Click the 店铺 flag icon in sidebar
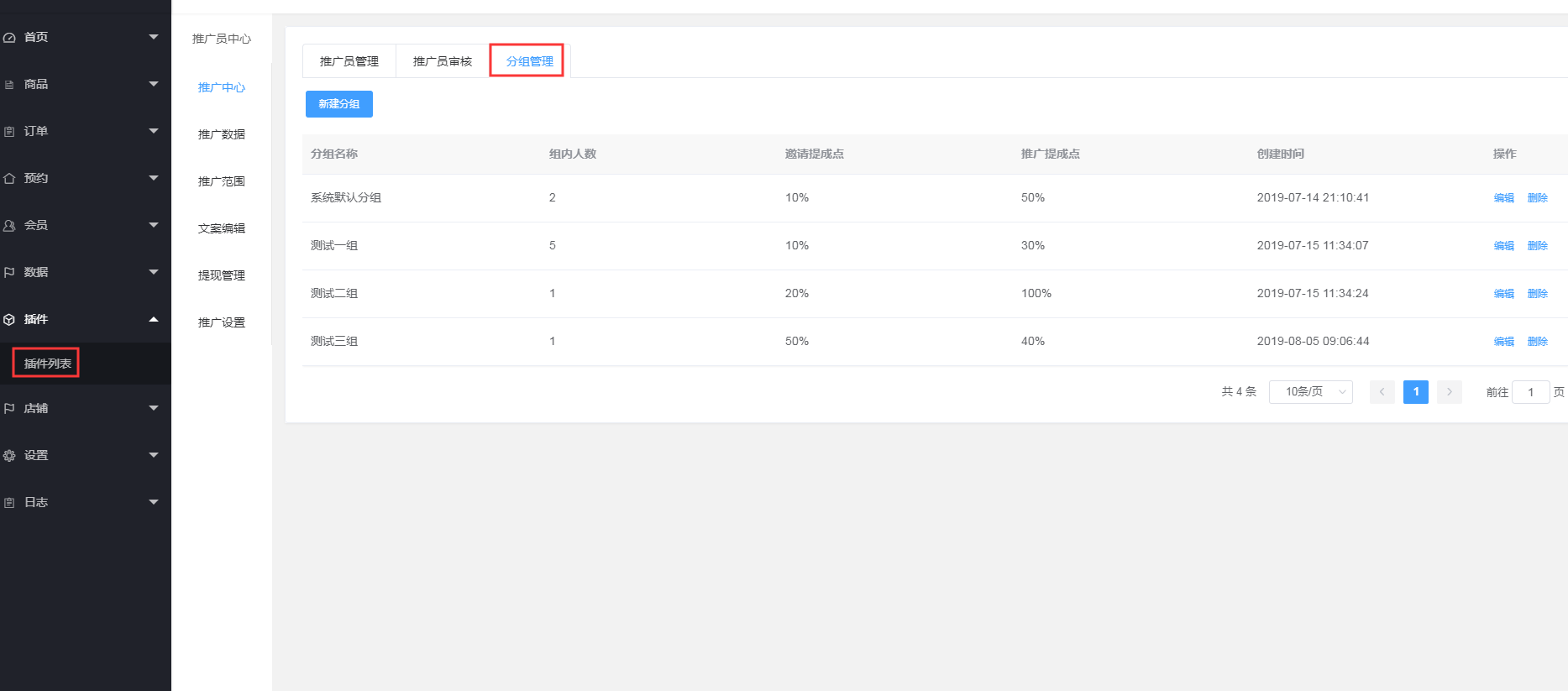Image resolution: width=1568 pixels, height=691 pixels. click(x=9, y=409)
